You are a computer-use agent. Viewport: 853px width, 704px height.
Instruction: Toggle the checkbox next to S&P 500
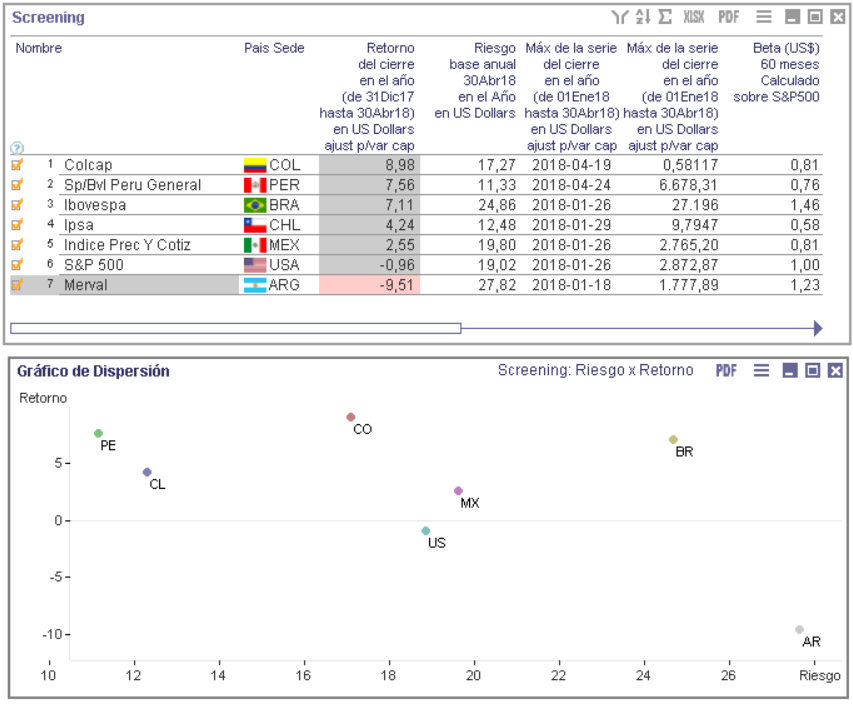click(17, 265)
